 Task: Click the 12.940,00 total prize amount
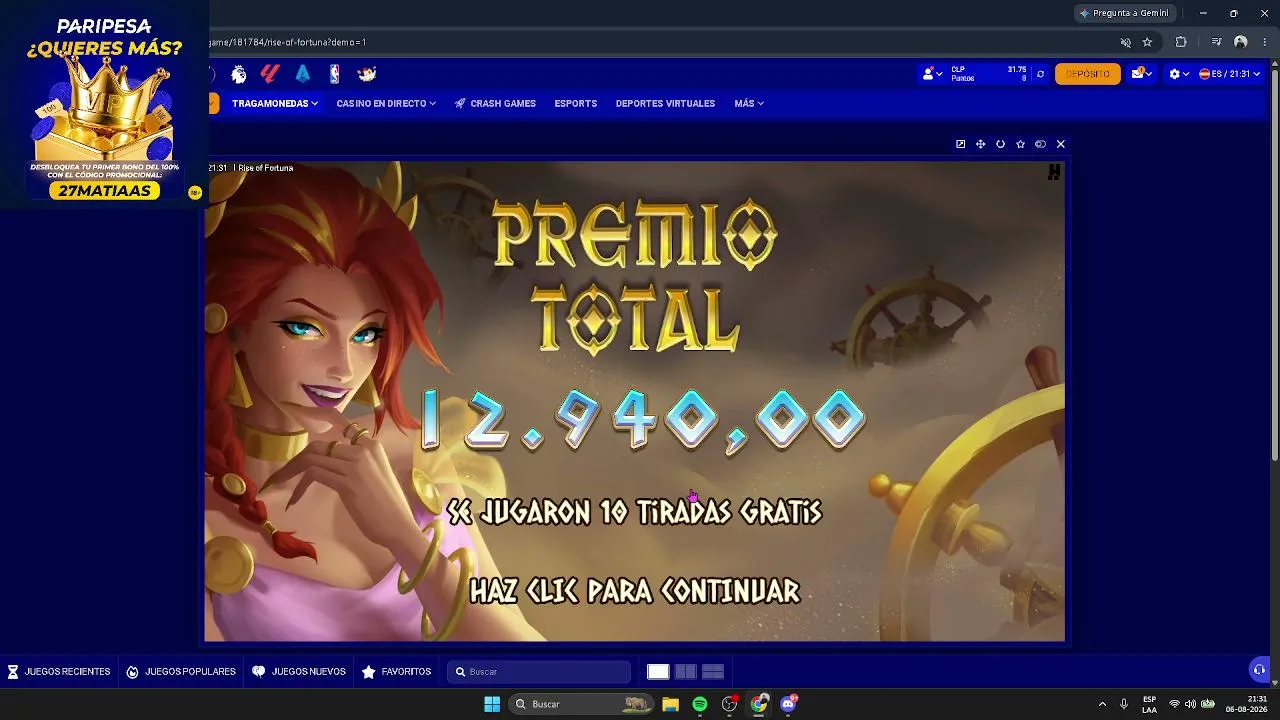[643, 419]
